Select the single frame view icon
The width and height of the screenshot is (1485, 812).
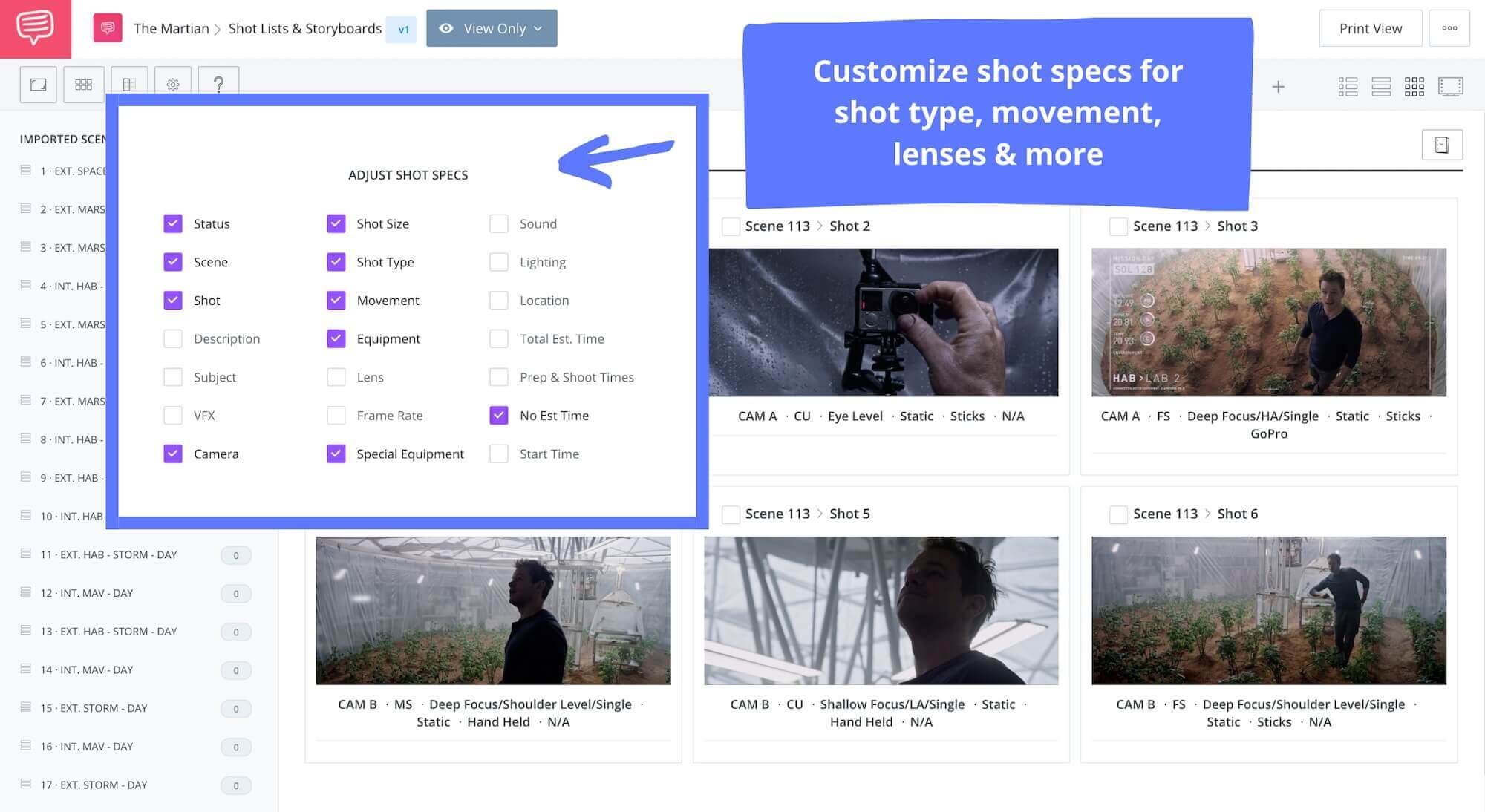click(x=39, y=85)
